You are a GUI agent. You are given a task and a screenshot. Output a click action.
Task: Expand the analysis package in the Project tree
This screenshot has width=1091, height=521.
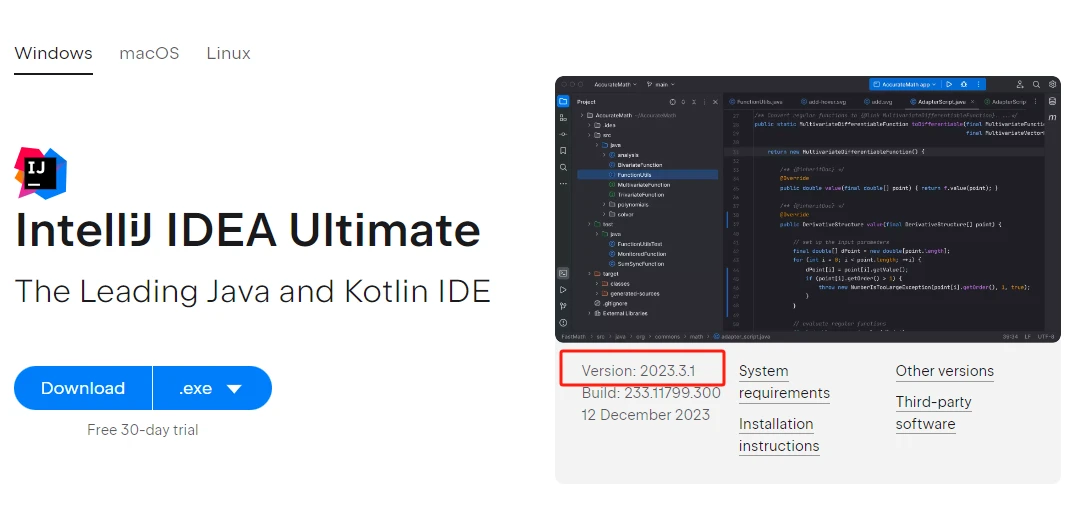tap(603, 155)
